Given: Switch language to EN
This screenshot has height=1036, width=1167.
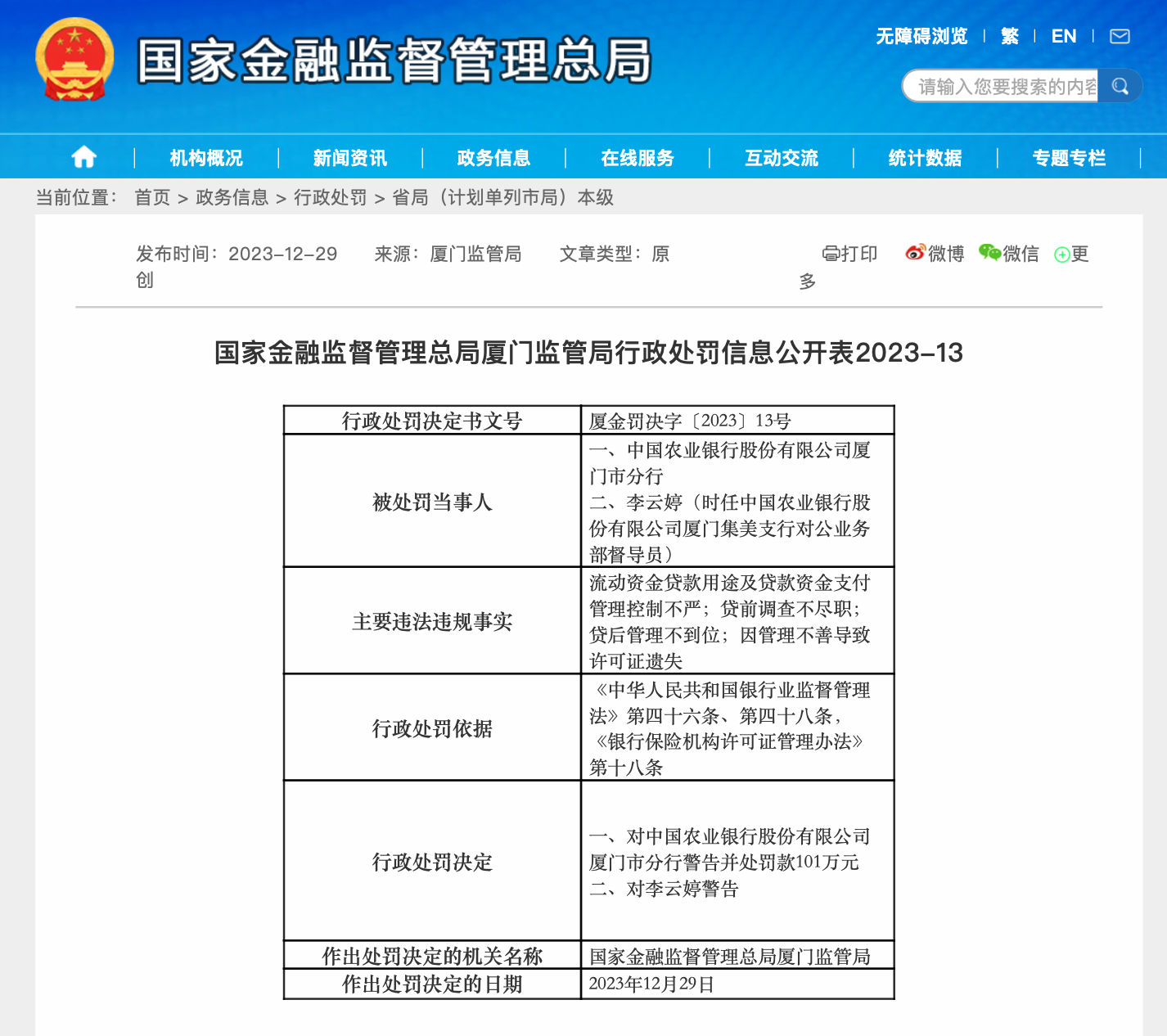Looking at the screenshot, I should pos(1064,37).
